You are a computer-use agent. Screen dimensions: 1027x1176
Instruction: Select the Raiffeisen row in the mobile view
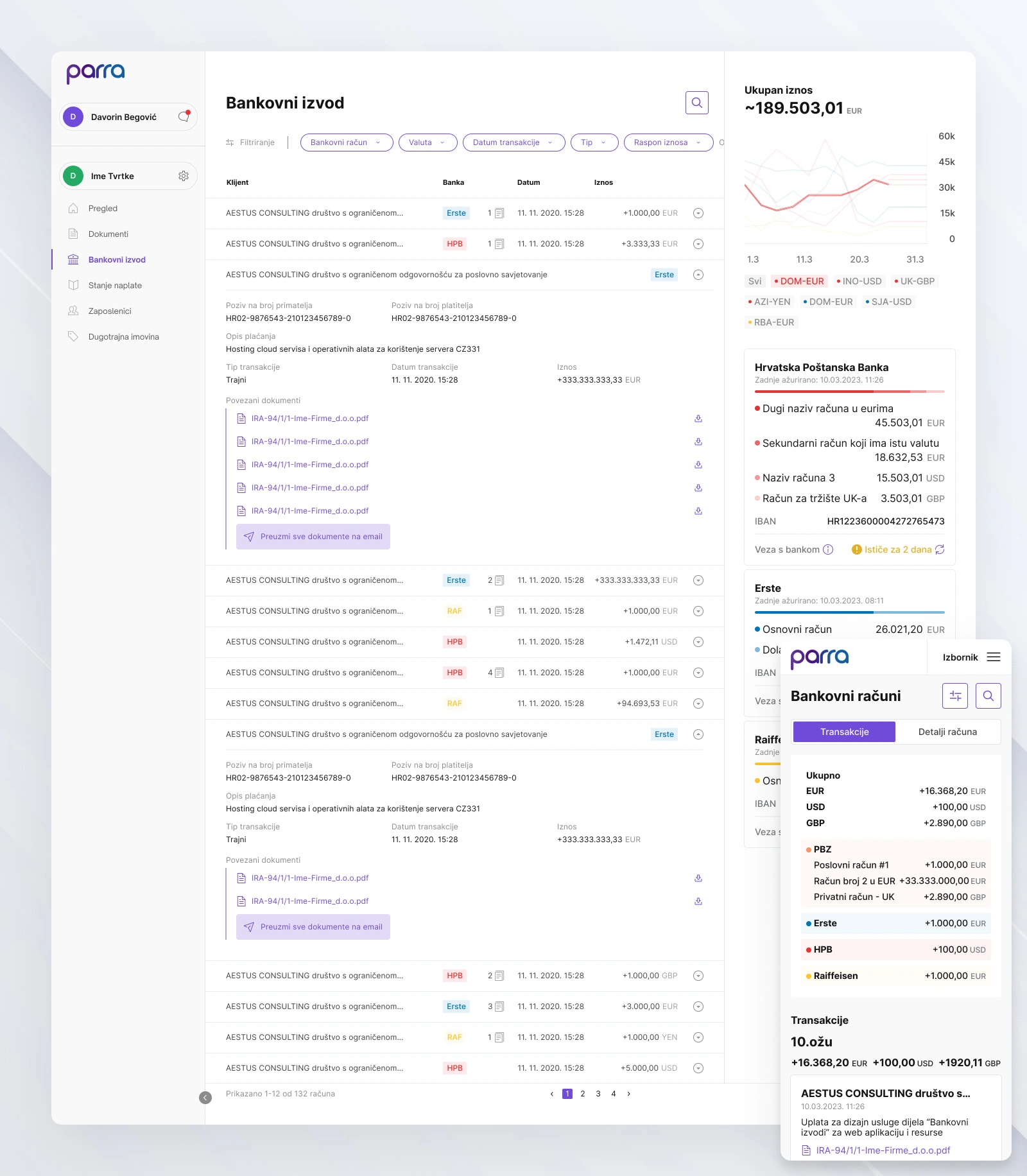(x=896, y=976)
